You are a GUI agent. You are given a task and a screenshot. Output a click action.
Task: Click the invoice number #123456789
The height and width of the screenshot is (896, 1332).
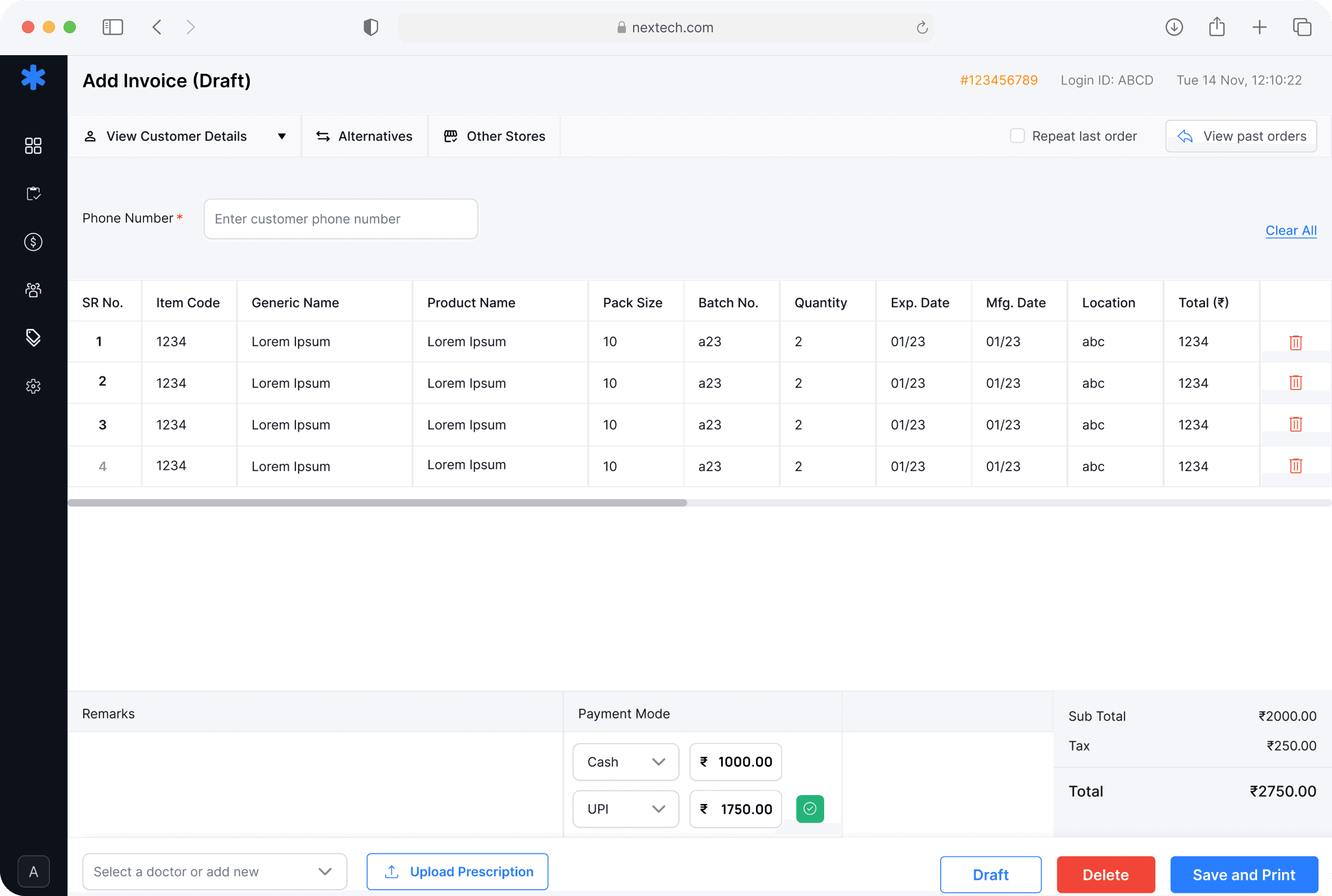(998, 80)
